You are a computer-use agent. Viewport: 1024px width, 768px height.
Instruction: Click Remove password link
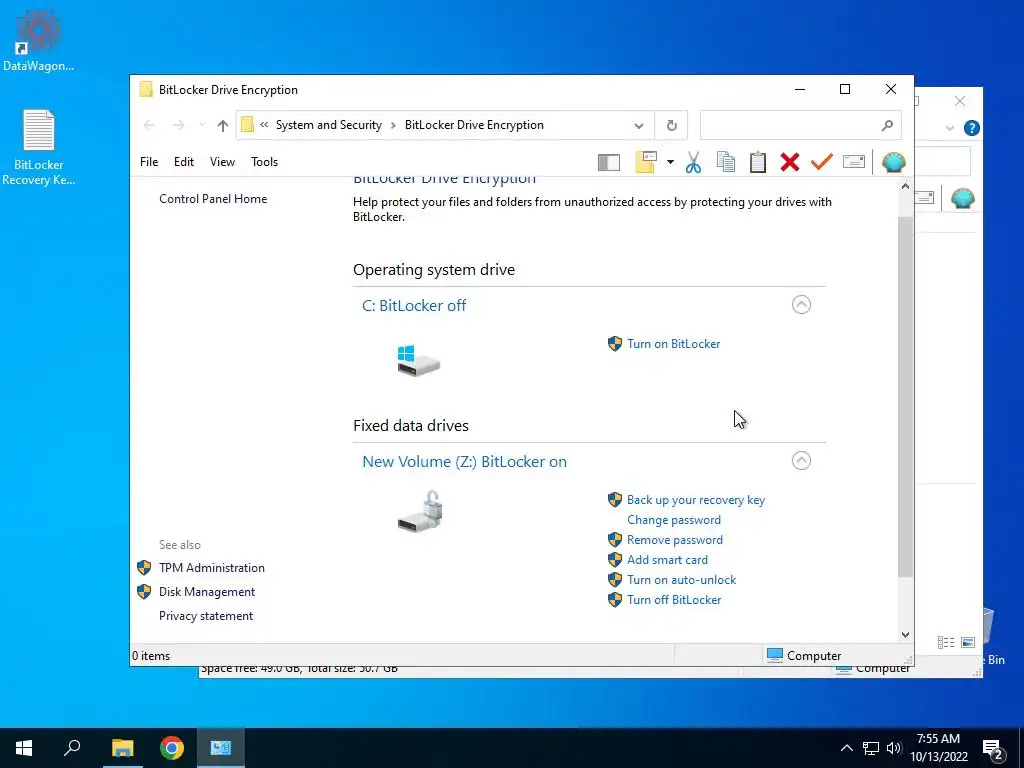(675, 539)
